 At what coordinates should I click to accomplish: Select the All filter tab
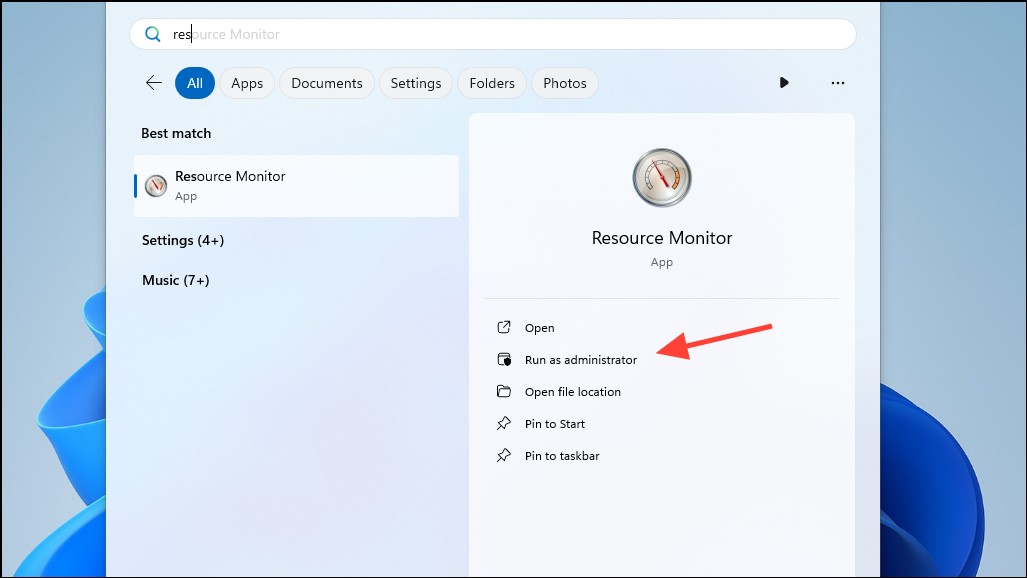coord(195,83)
